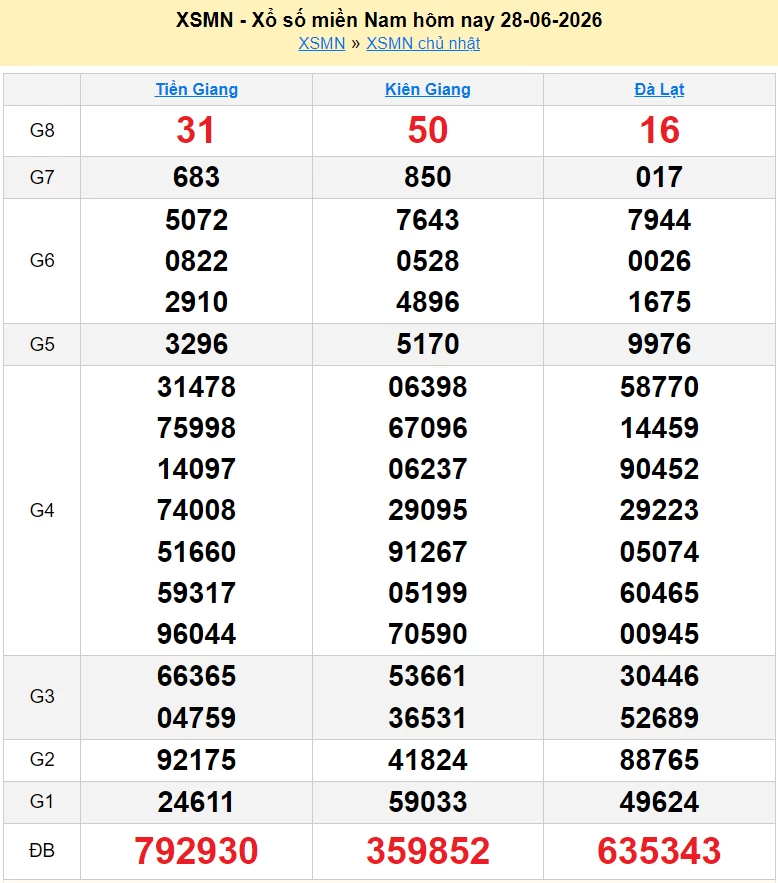Select Kiên Giang special prize 359852
The width and height of the screenshot is (778, 883).
point(428,850)
